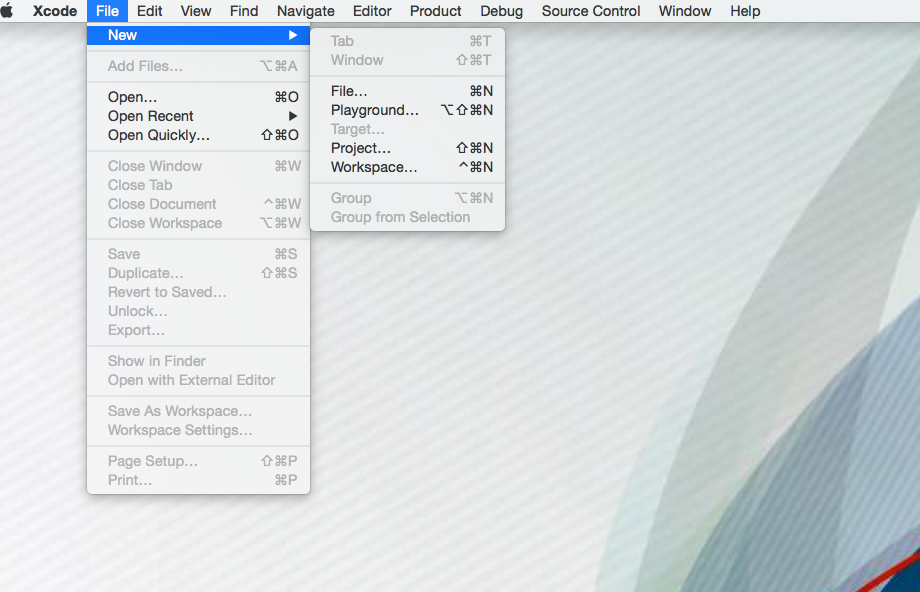920x592 pixels.
Task: Click the disabled Save item
Action: pyautogui.click(x=198, y=254)
